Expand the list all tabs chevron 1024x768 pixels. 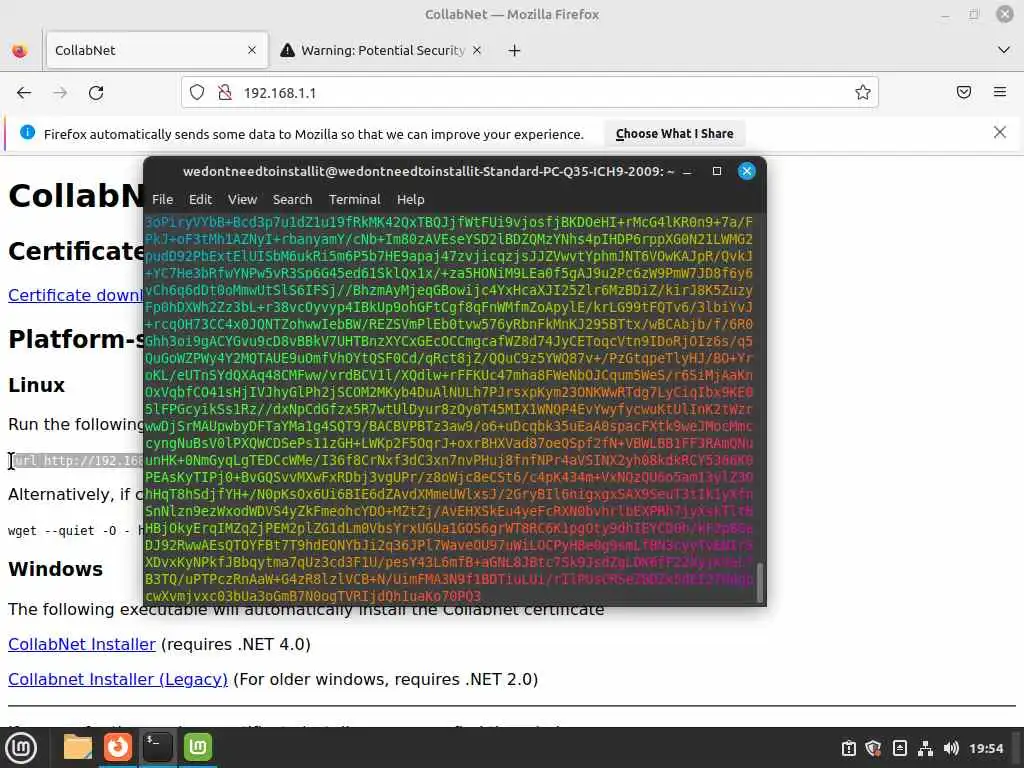click(1004, 50)
